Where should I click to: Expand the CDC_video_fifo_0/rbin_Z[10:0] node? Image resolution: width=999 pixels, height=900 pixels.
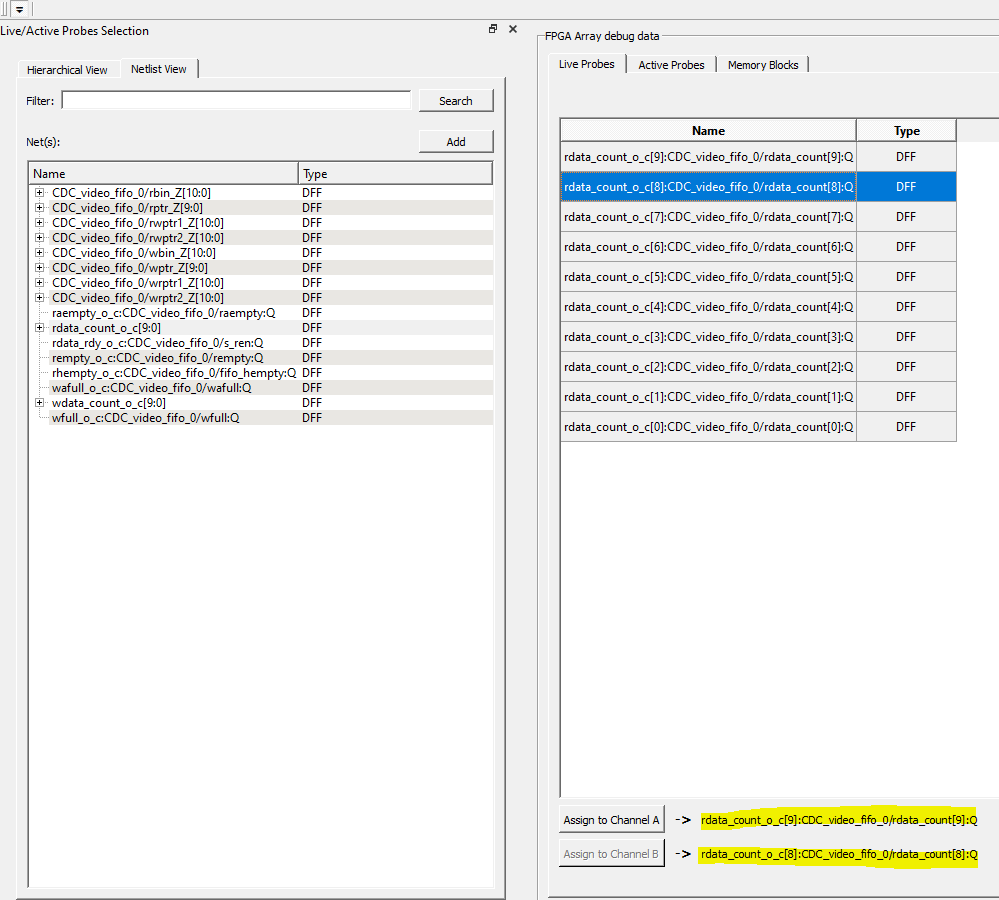click(40, 193)
